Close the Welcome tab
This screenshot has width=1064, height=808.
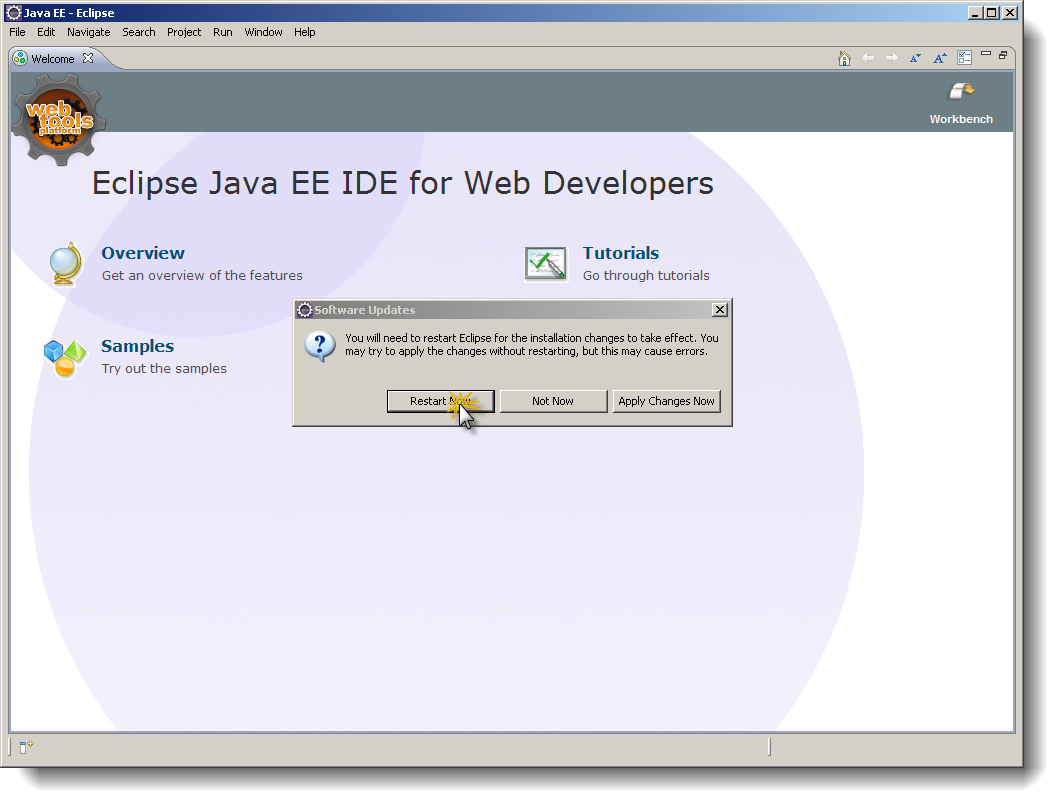88,58
